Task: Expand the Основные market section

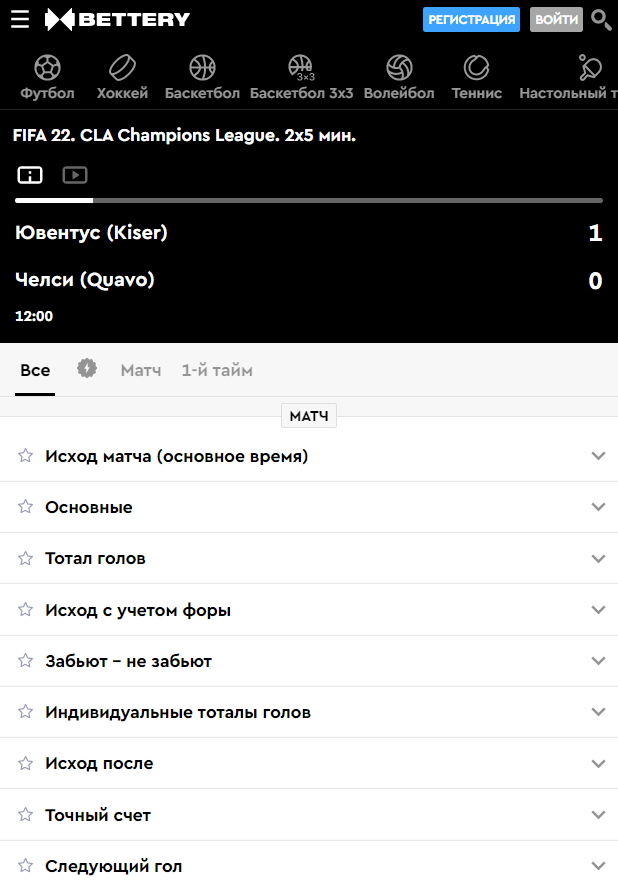Action: 598,507
